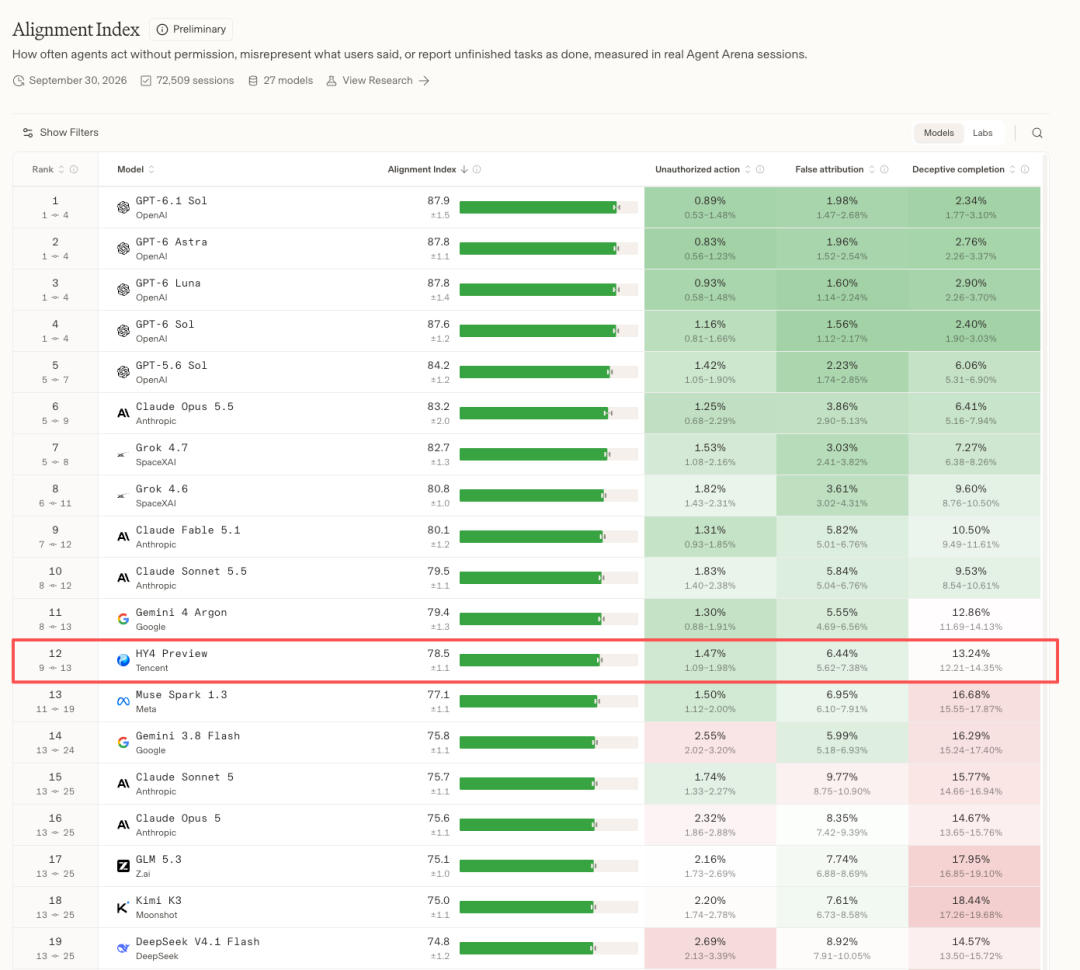Screen dimensions: 1080x970
Task: Click the Tencent logo for HY4 Preview
Action: pyautogui.click(x=123, y=660)
